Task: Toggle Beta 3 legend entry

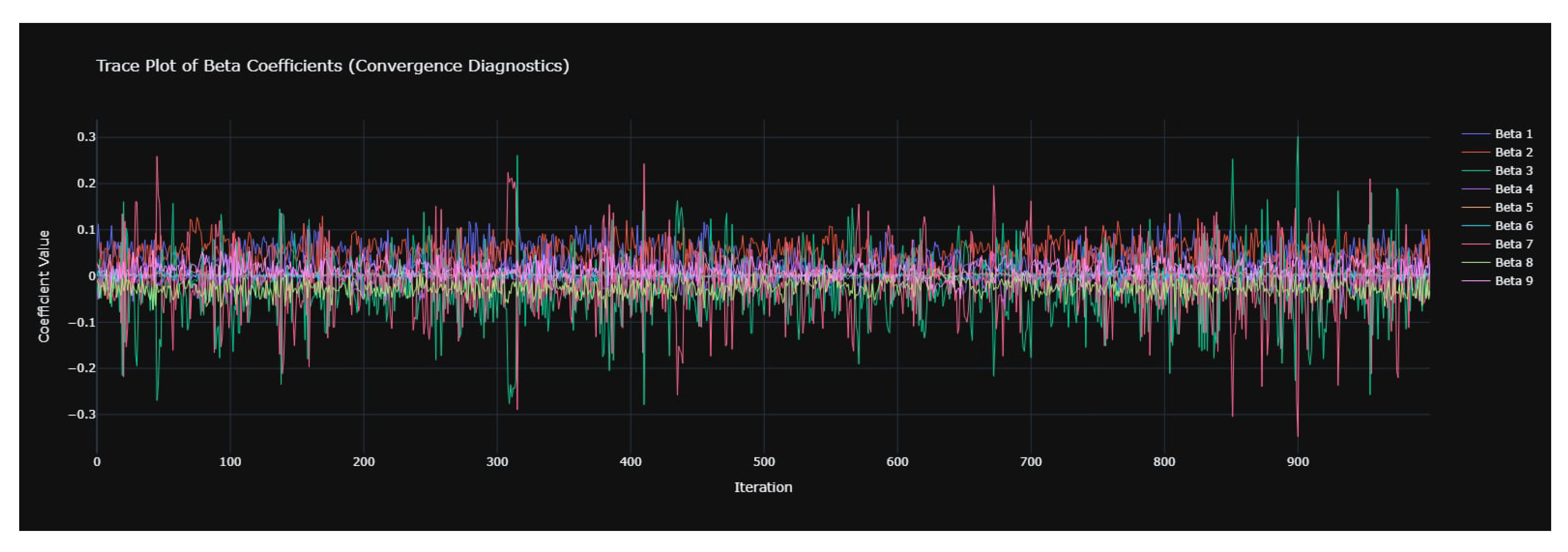Action: (1513, 170)
